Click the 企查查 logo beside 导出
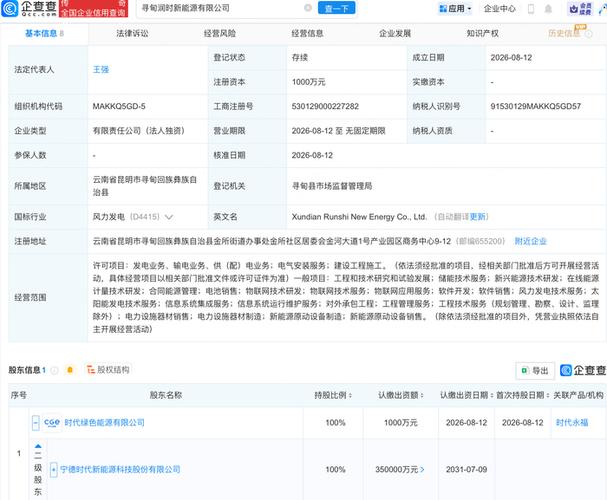 (583, 370)
